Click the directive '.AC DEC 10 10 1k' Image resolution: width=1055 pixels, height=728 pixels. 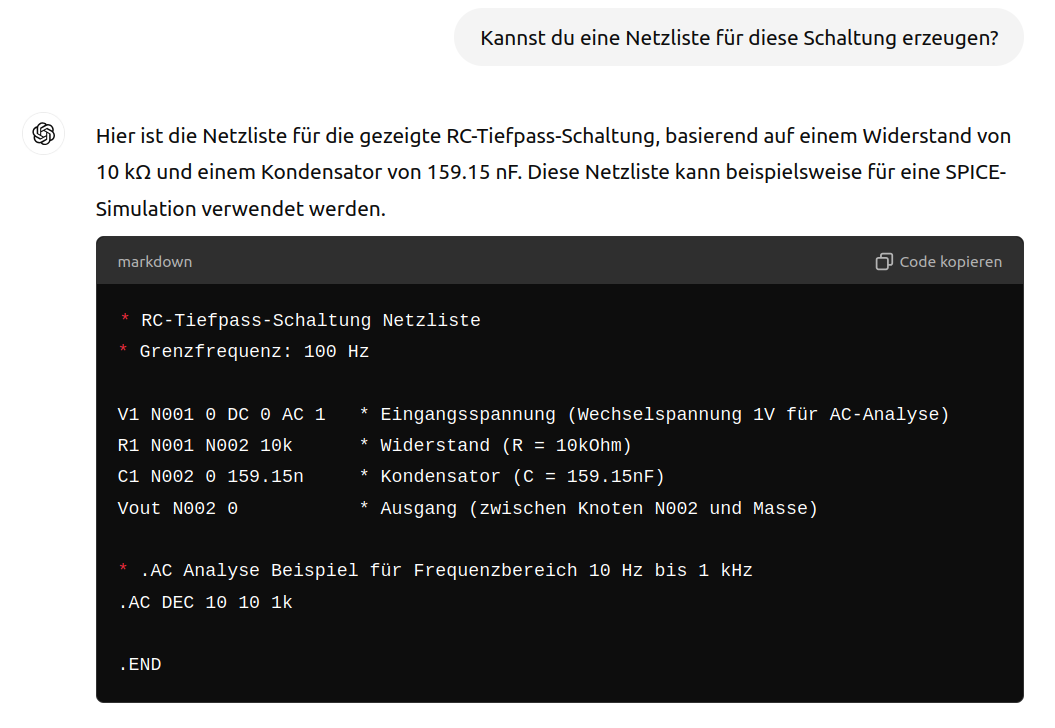[205, 602]
